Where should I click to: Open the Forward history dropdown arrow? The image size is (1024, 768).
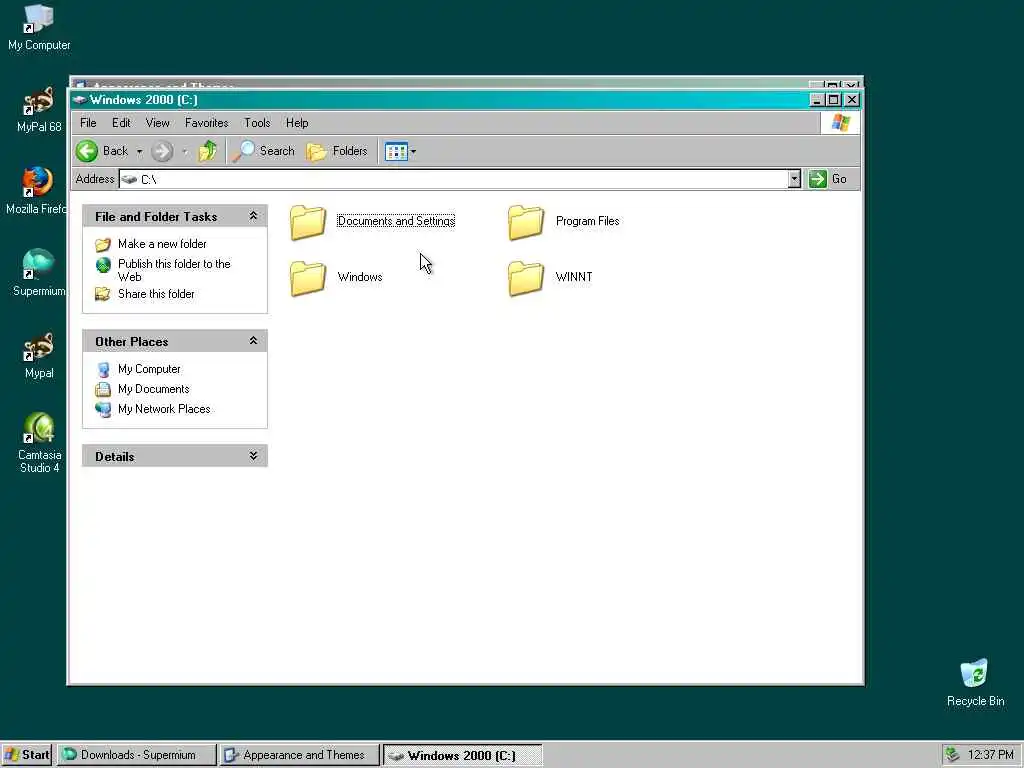[185, 152]
